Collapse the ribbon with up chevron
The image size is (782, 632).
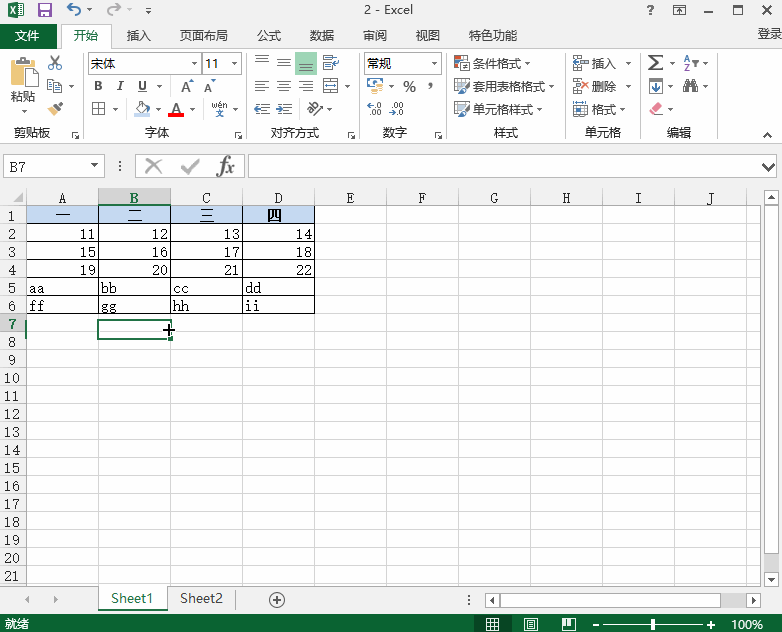(767, 135)
